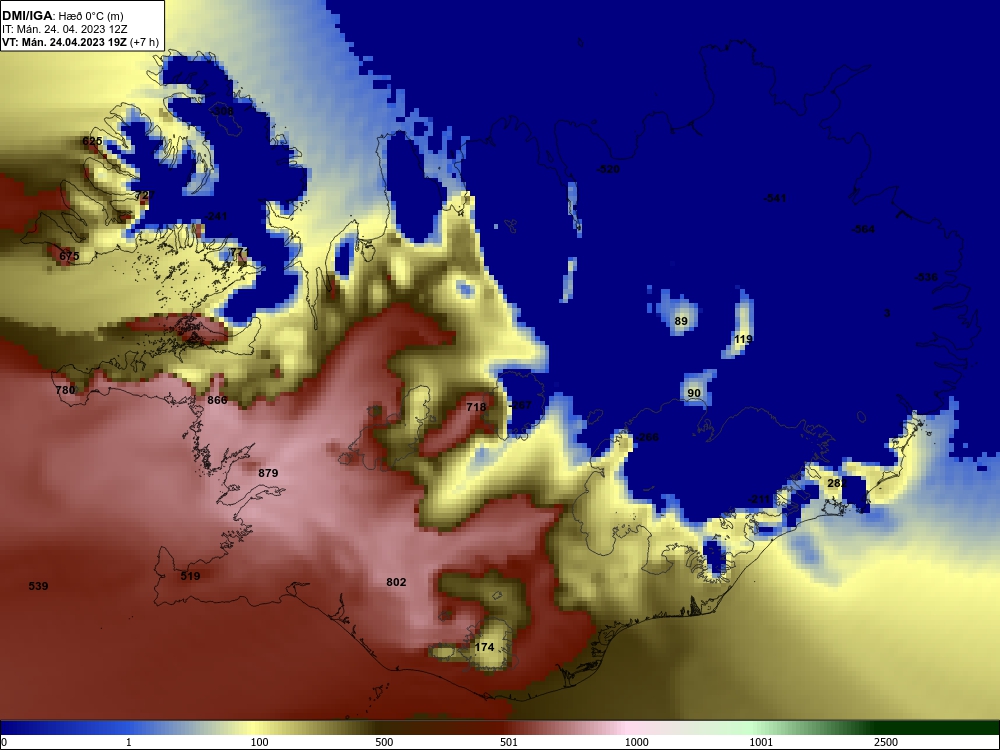Click the valid time line 'VT: Mán. 24.04.2023 19Z'
This screenshot has height=750, width=1000.
64,42
